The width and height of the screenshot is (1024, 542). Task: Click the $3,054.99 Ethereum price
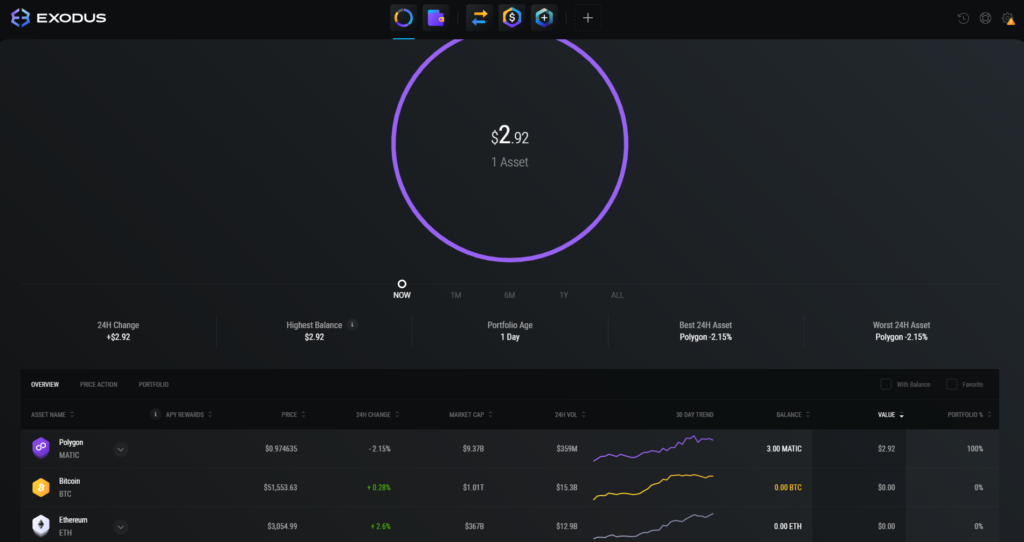coord(282,526)
